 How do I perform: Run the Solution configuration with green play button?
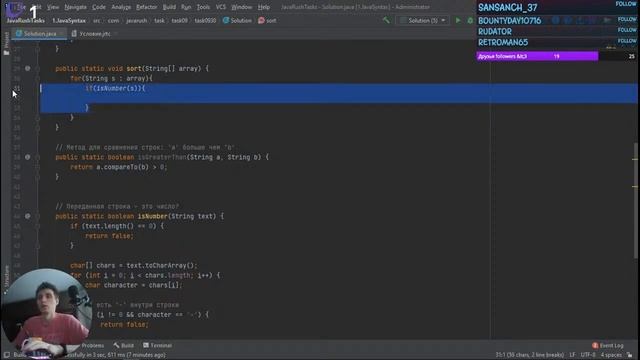(x=458, y=20)
